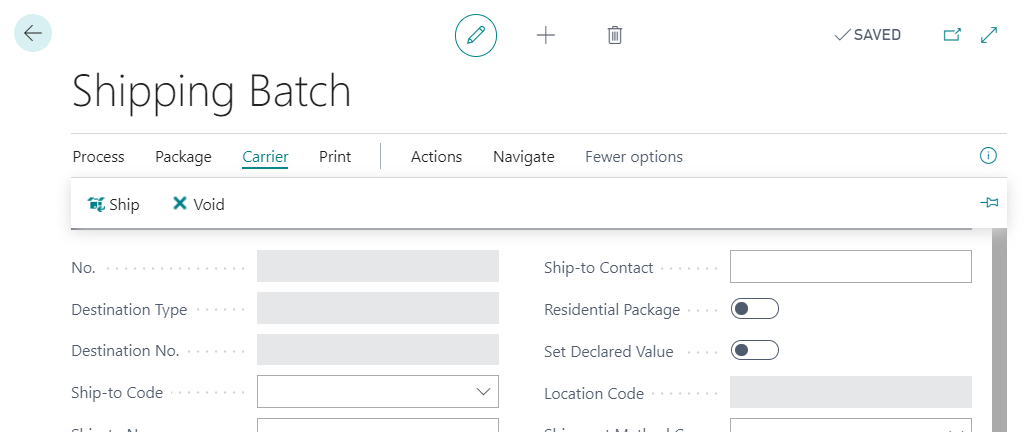The width and height of the screenshot is (1034, 432).
Task: Open the Package menu
Action: click(183, 157)
